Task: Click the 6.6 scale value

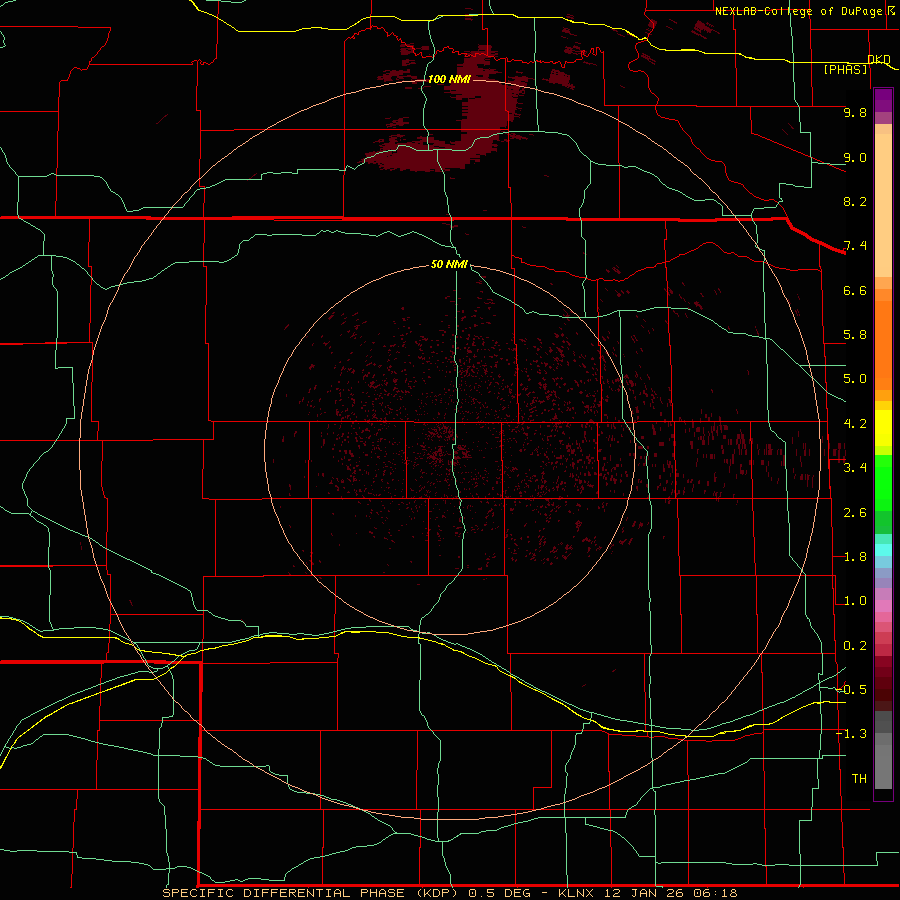Action: pyautogui.click(x=855, y=290)
